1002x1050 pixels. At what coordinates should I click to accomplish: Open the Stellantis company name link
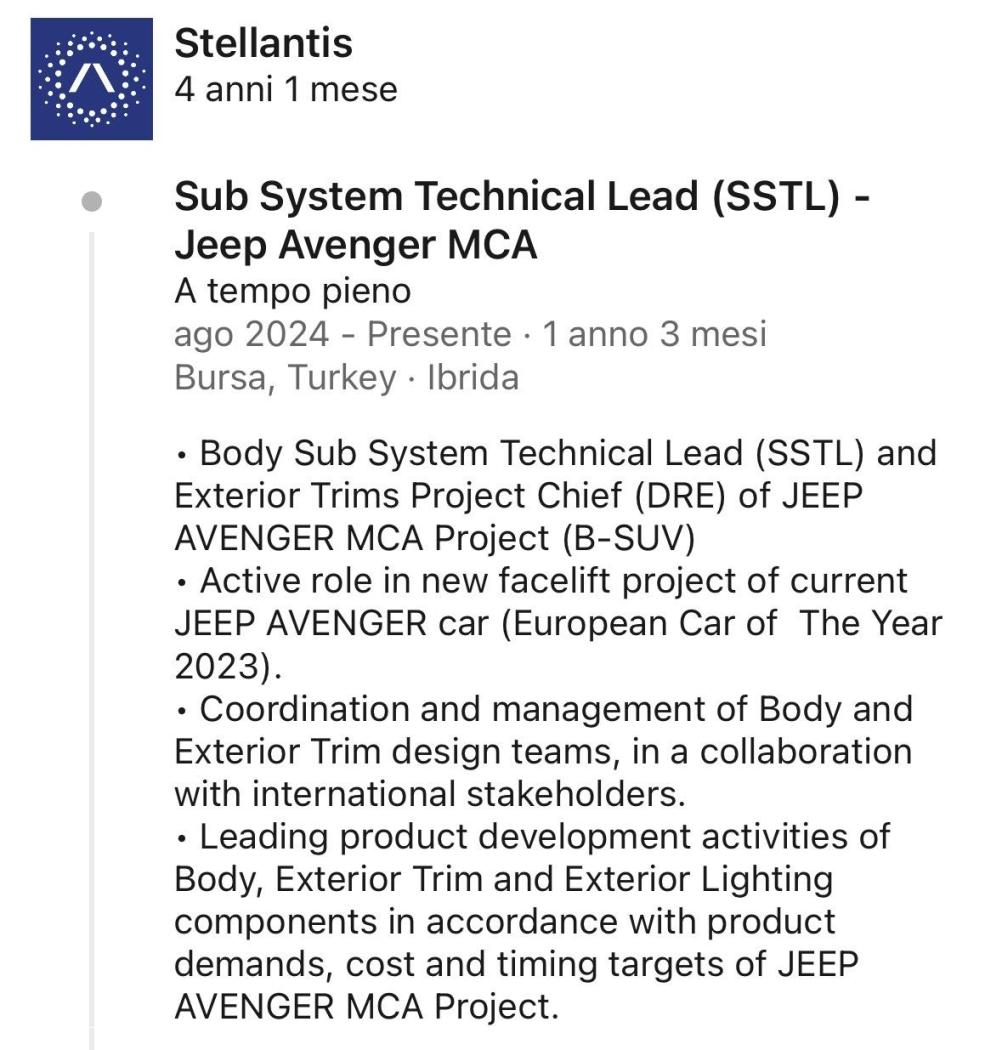263,43
